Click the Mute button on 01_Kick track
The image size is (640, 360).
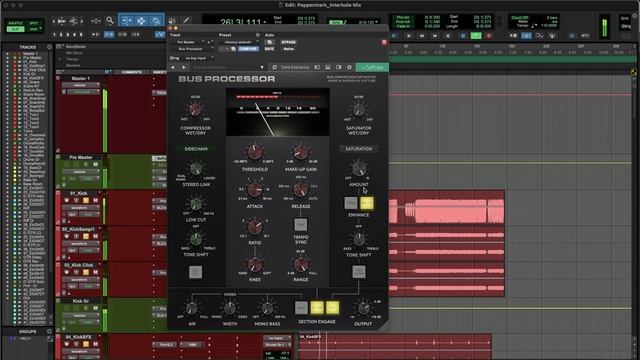point(95,200)
